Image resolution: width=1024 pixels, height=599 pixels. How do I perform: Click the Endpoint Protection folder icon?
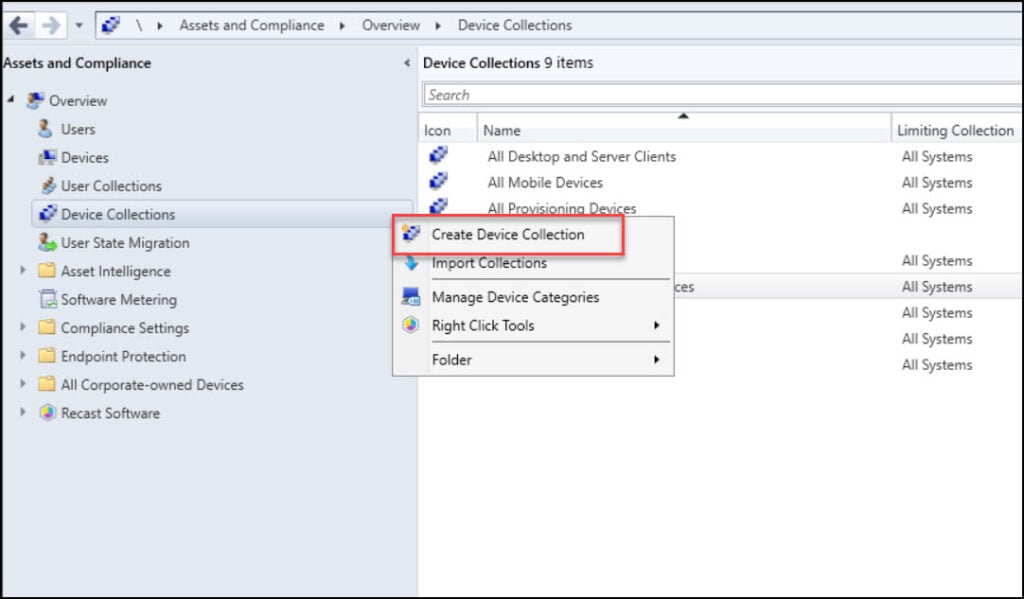click(x=46, y=356)
